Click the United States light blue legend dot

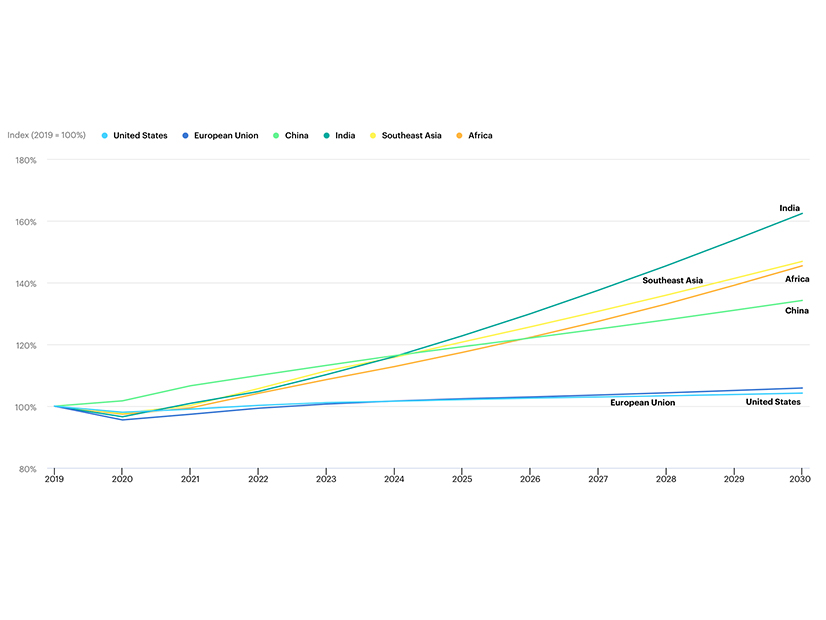(x=104, y=135)
